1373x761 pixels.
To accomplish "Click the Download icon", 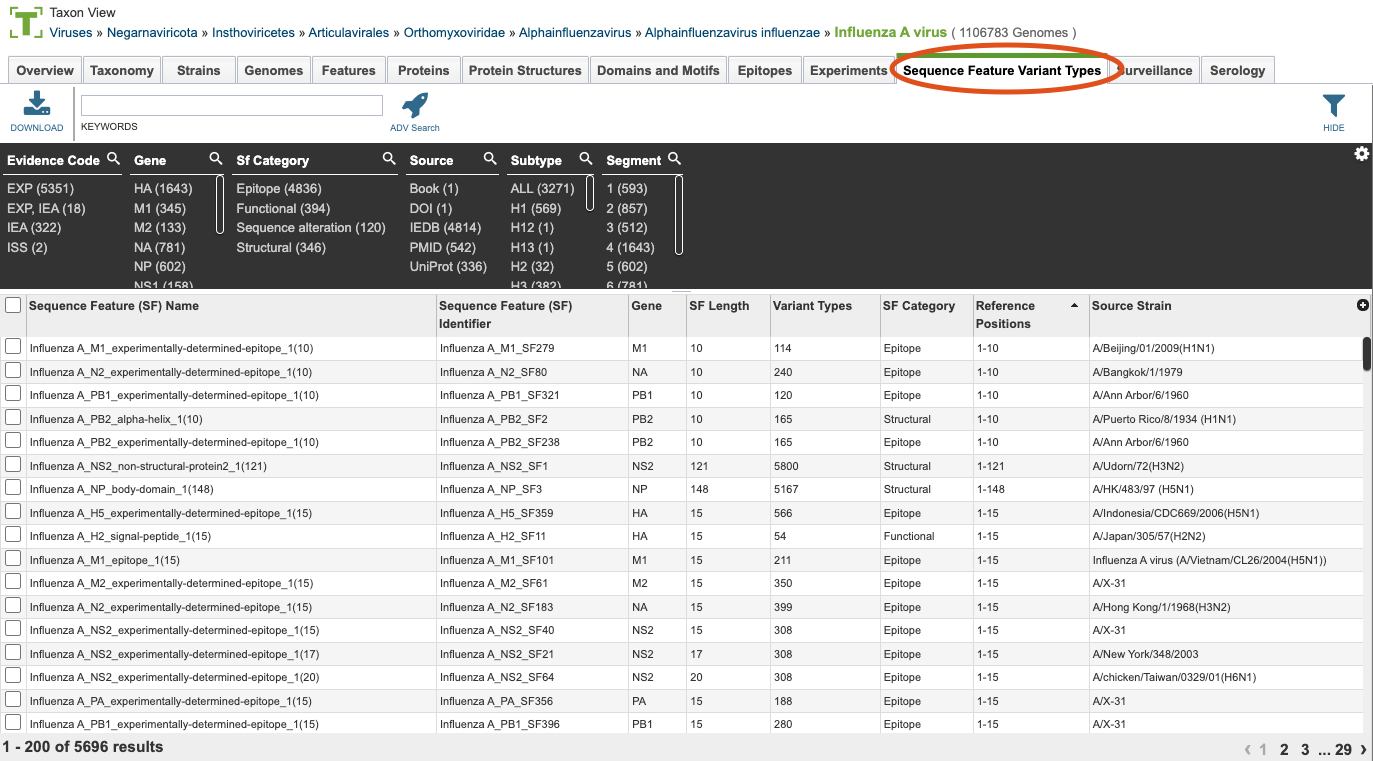I will (x=36, y=104).
